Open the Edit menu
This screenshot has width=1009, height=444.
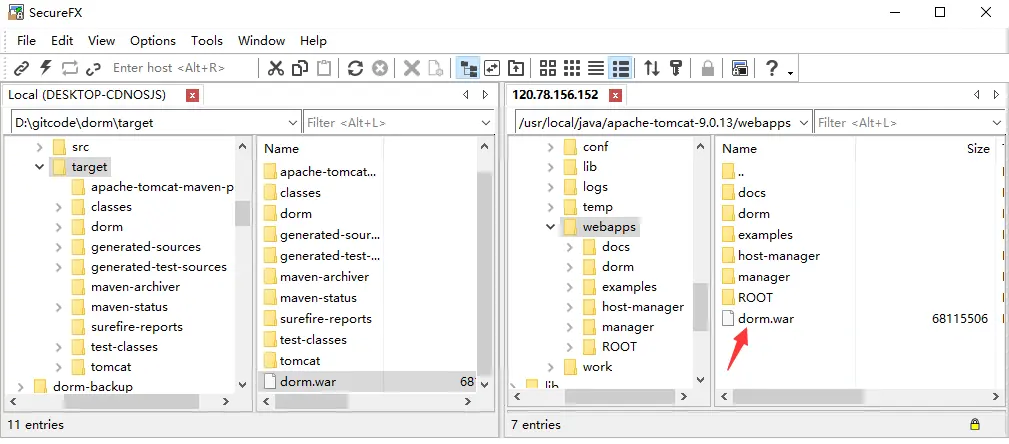[x=62, y=41]
